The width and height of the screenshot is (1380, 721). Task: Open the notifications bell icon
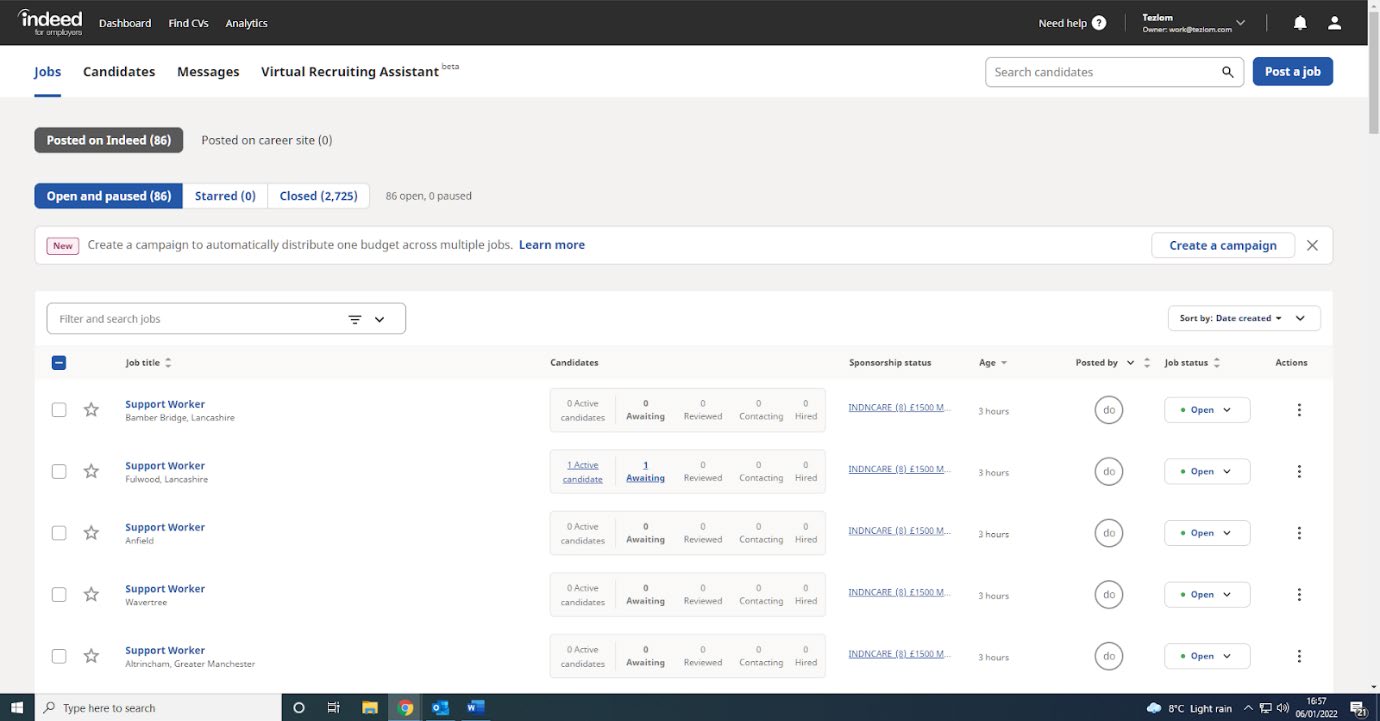click(1300, 23)
